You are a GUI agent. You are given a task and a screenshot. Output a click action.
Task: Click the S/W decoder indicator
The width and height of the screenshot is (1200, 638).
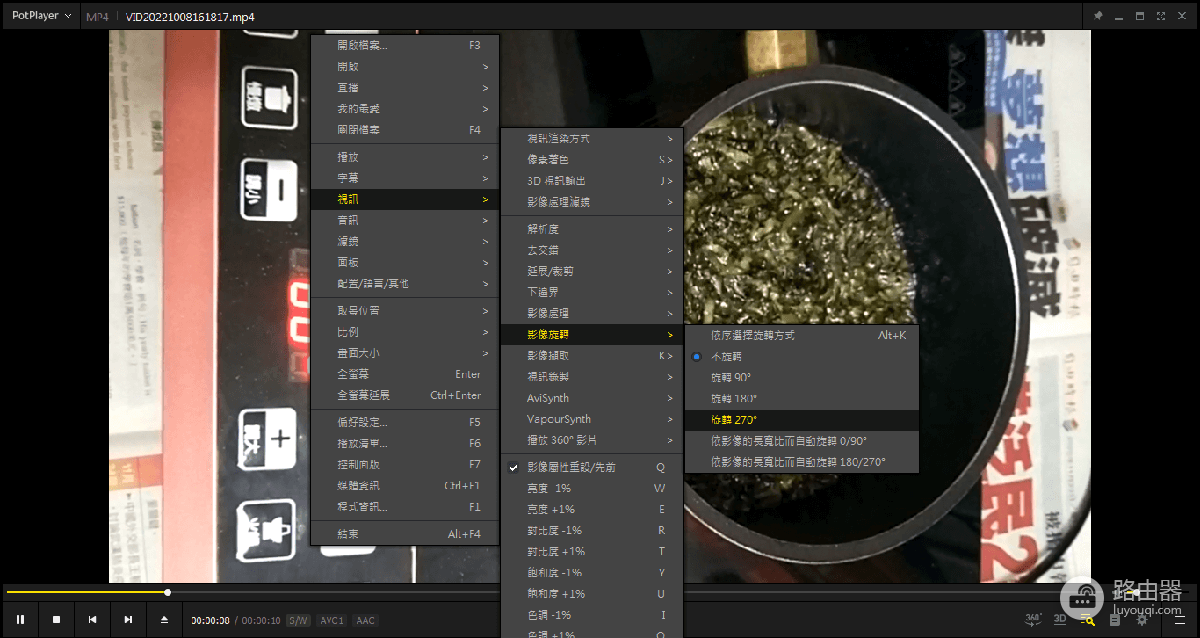click(299, 621)
